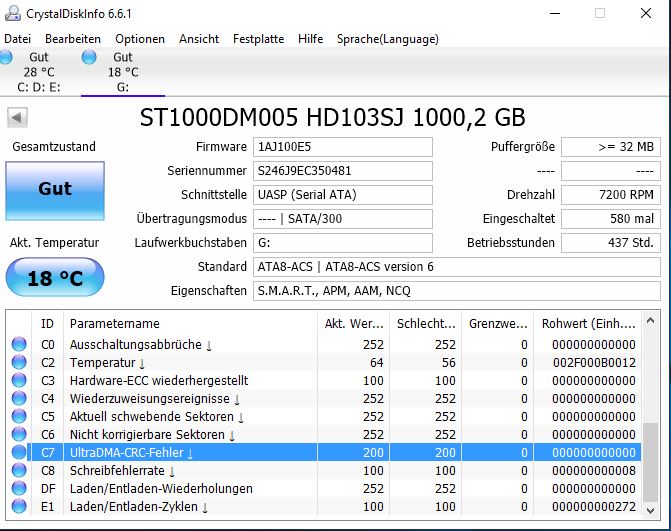
Task: Click the scroll down arrow of SMART list
Action: point(650,510)
